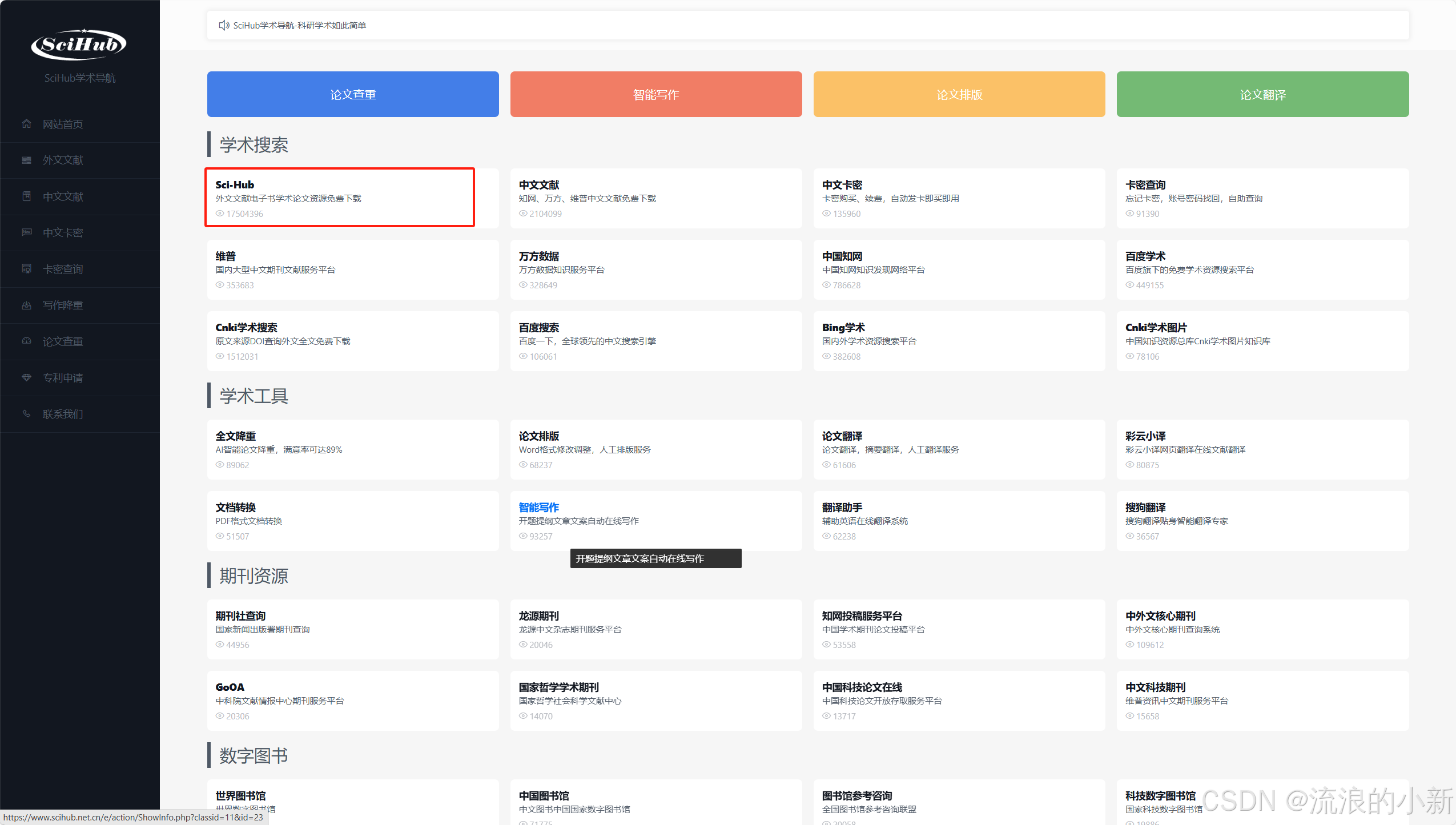Open the 论文查重 sidebar menu item
The image size is (1456, 825).
click(x=63, y=341)
